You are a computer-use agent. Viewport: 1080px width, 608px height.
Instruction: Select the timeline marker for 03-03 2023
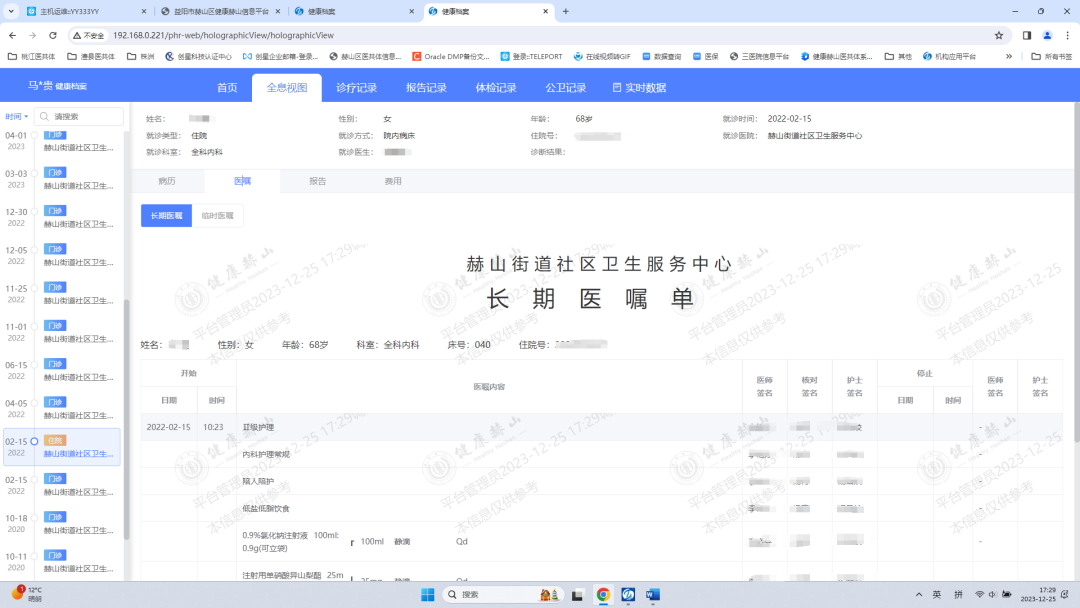click(34, 174)
